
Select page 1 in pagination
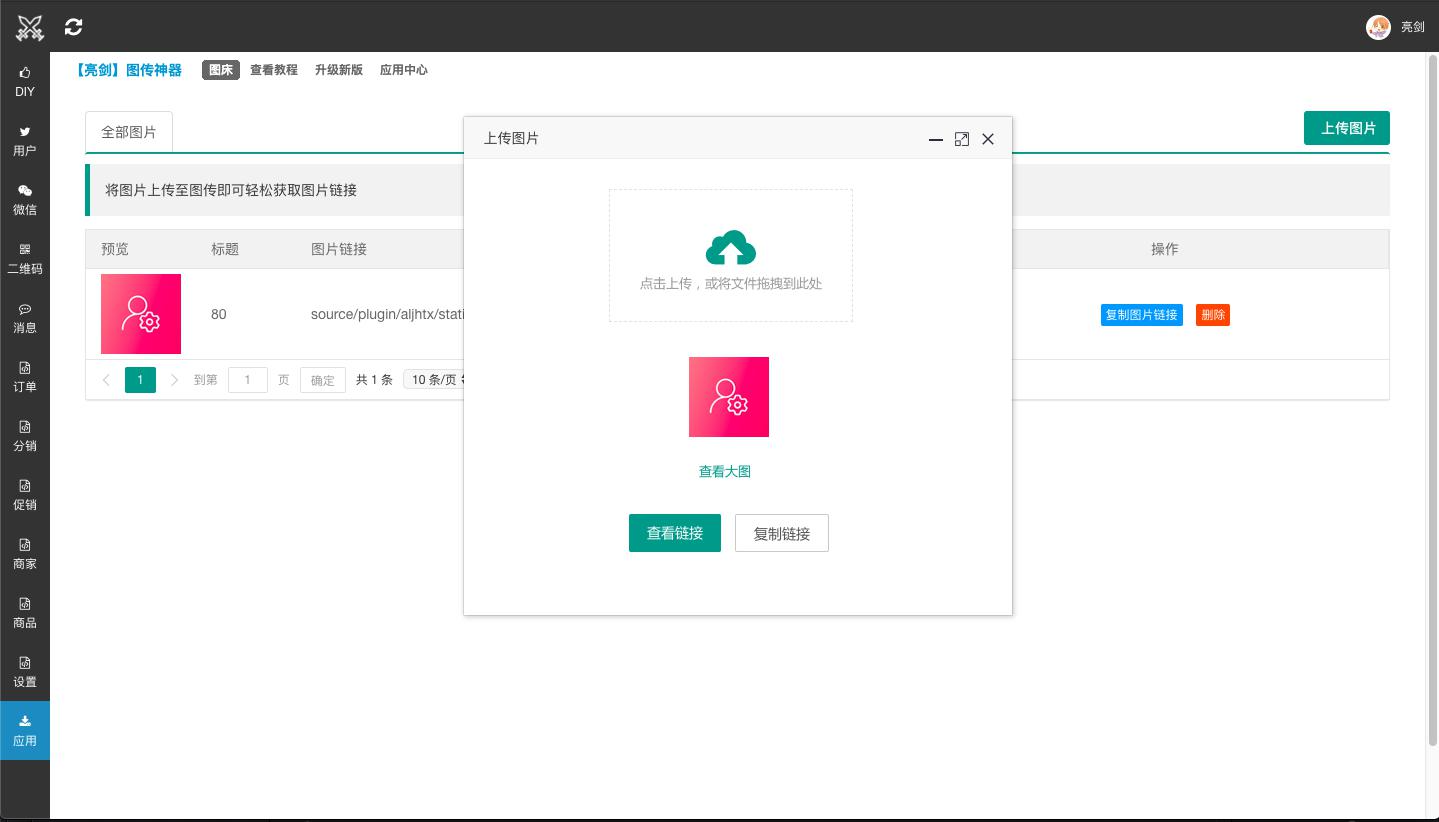point(140,380)
